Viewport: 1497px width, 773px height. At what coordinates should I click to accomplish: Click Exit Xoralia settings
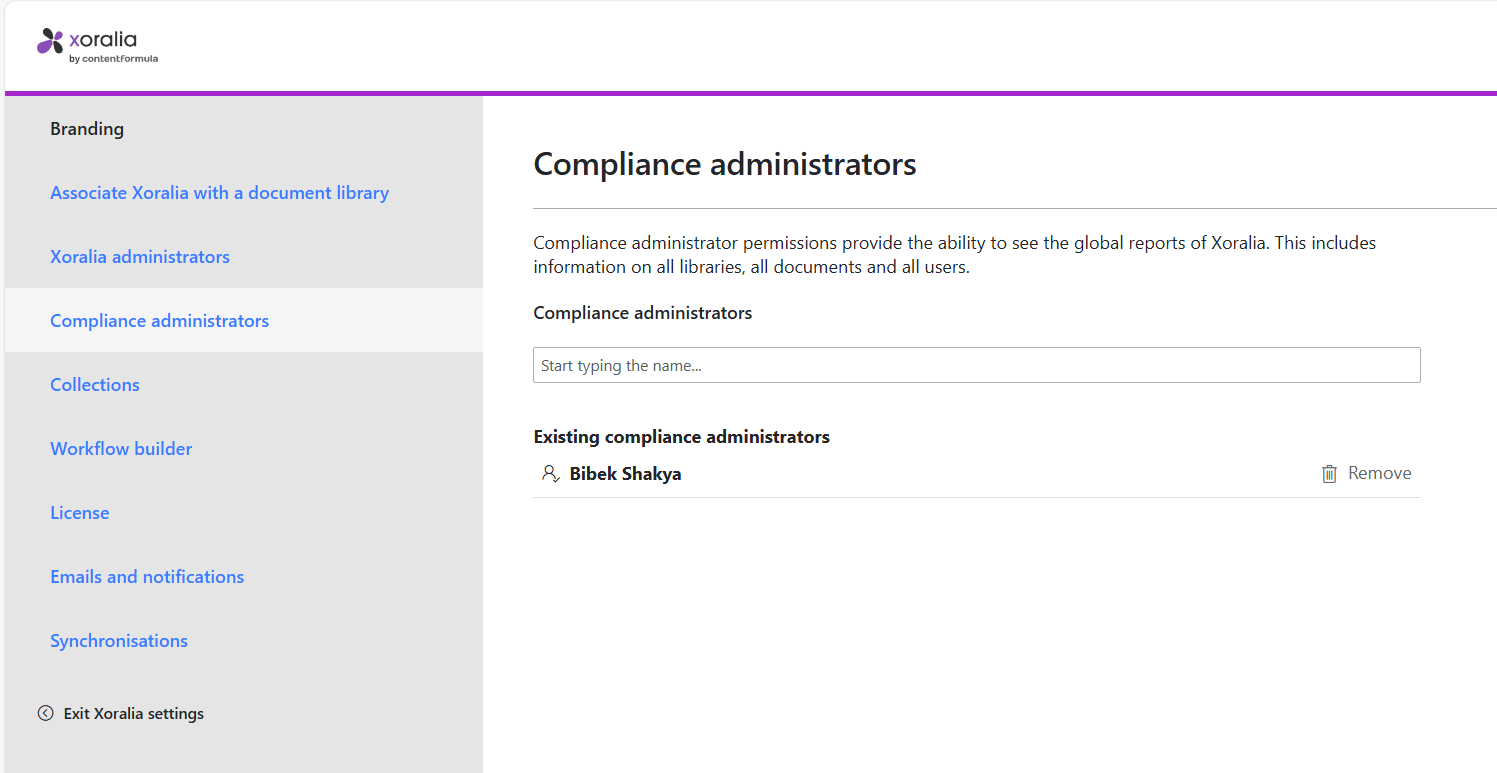133,712
